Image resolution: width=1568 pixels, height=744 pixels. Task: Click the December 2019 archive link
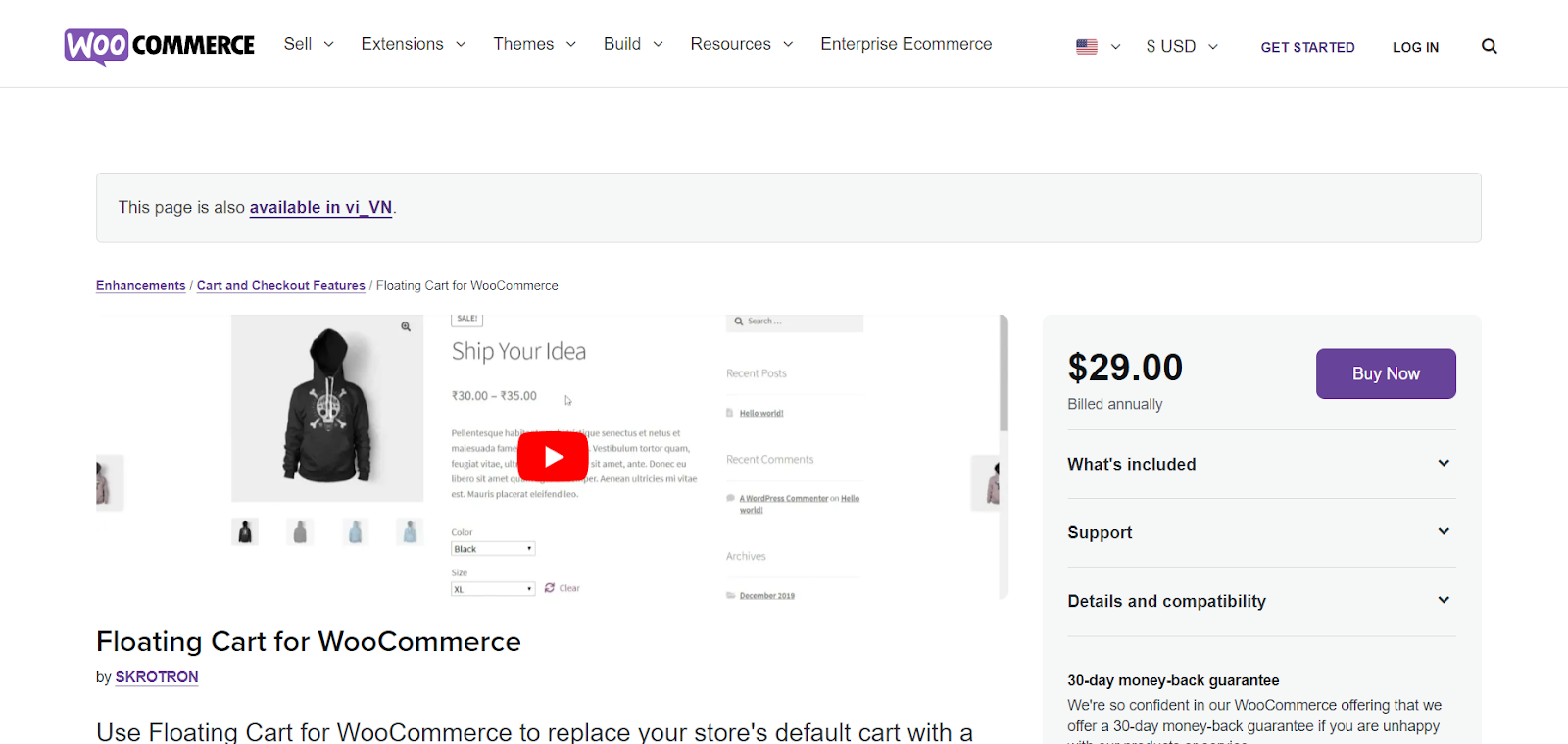point(767,595)
